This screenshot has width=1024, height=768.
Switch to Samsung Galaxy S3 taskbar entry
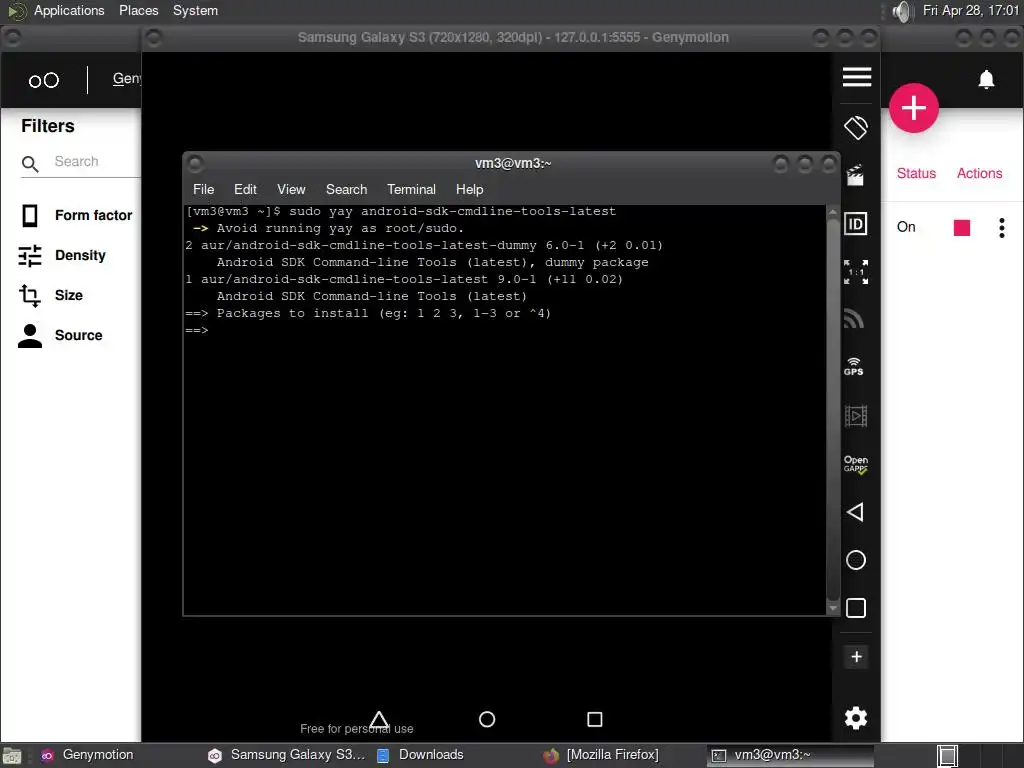coord(287,755)
